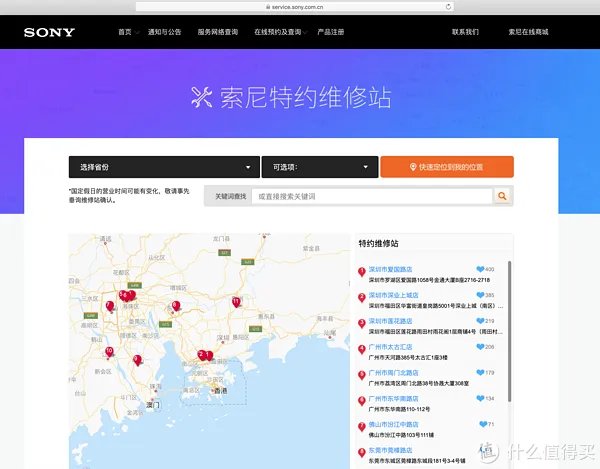Image resolution: width=600 pixels, height=469 pixels.
Task: Open 通知与公告 in the nav bar
Action: click(165, 32)
